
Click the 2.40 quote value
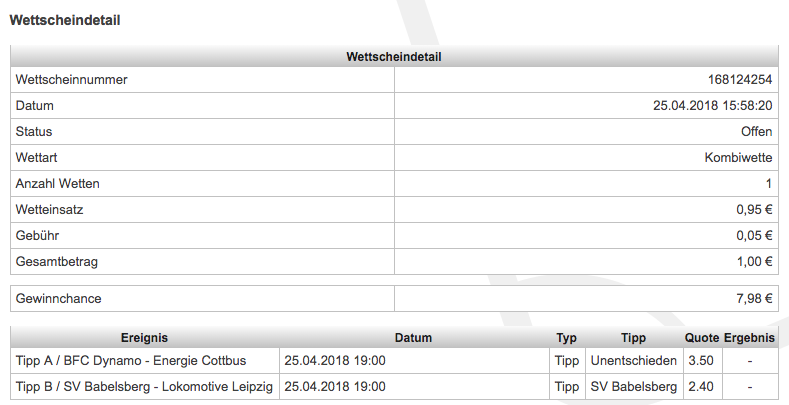pos(701,387)
